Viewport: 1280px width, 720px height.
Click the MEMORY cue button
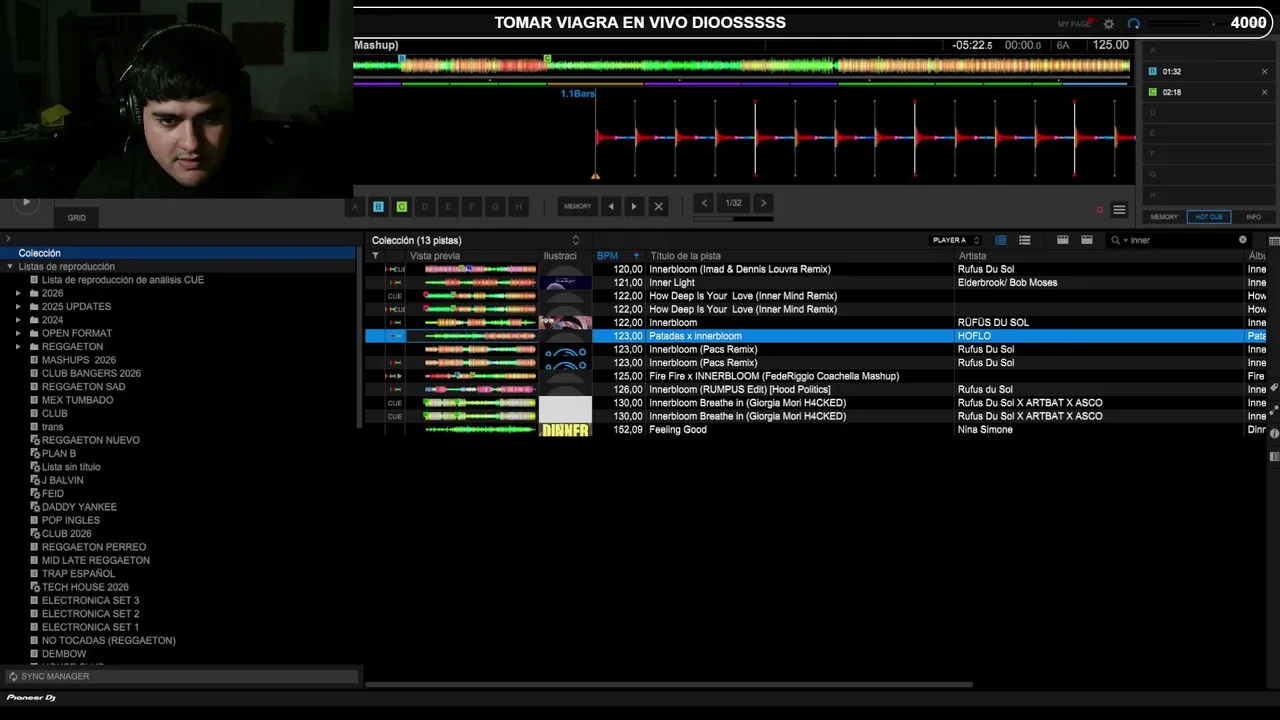577,207
